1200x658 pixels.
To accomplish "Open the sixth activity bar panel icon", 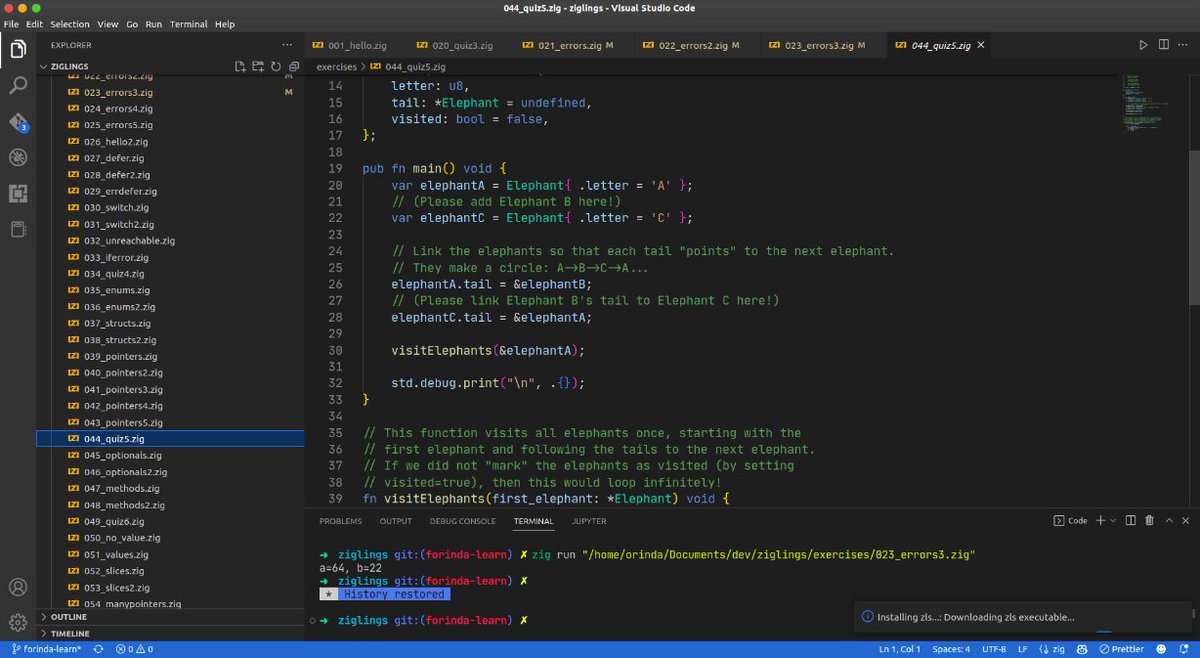I will 17,229.
